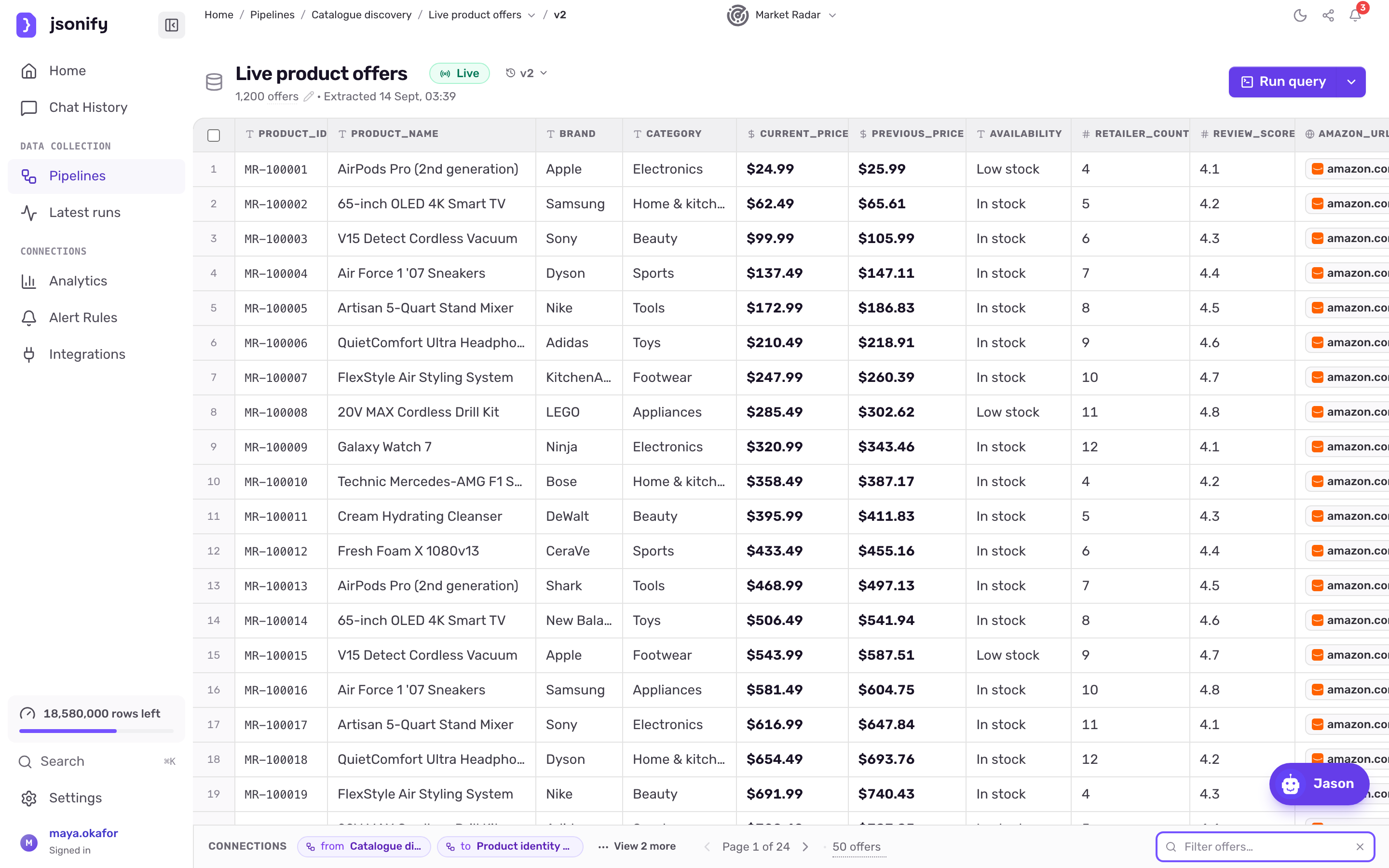Click the Jason chatbot robot icon

click(x=1290, y=784)
